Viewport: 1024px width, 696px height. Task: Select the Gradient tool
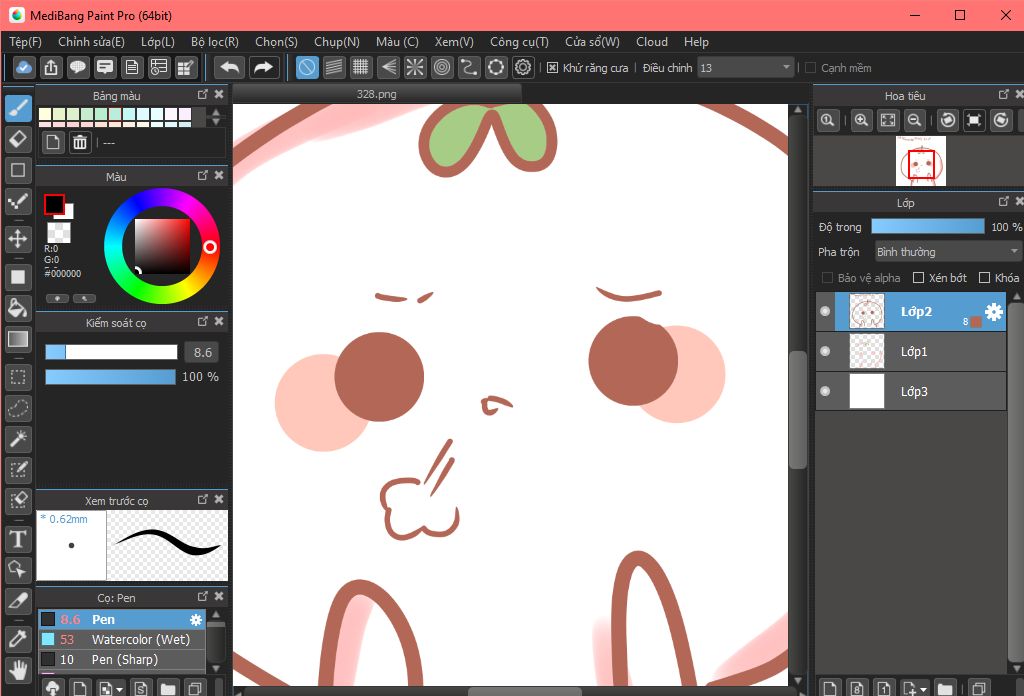(x=18, y=340)
